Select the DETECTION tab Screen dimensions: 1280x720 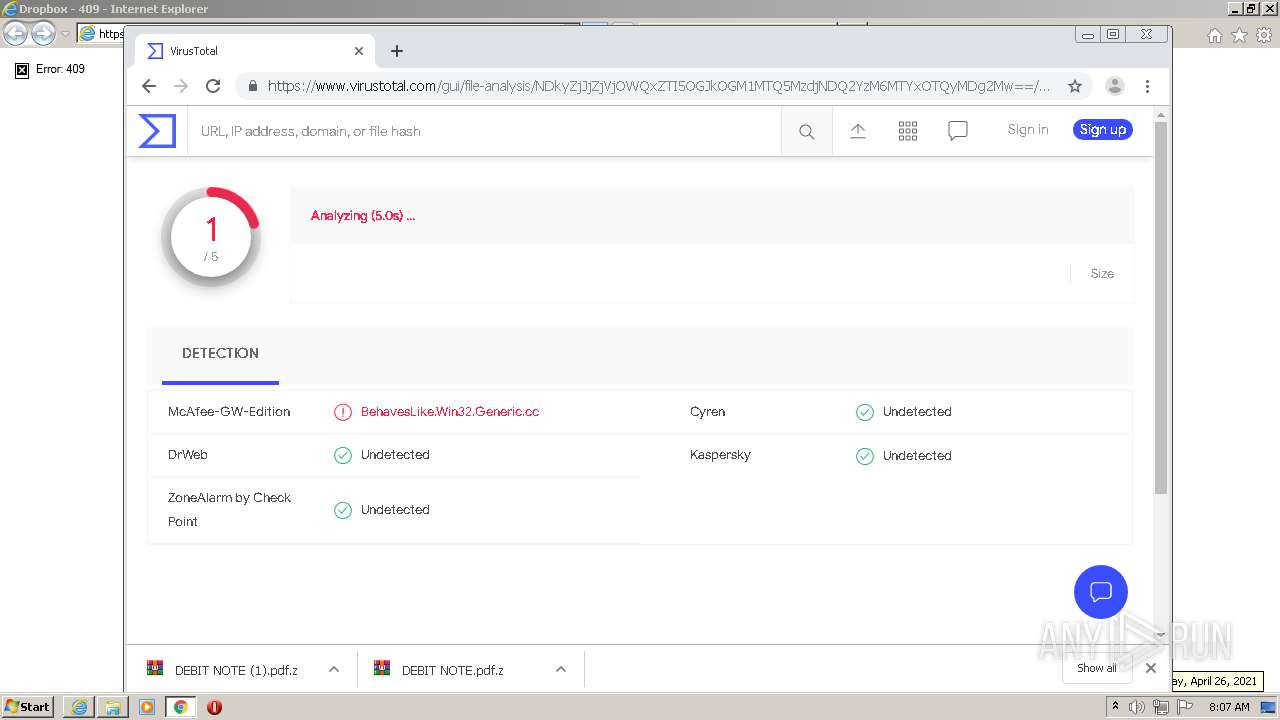pyautogui.click(x=220, y=353)
